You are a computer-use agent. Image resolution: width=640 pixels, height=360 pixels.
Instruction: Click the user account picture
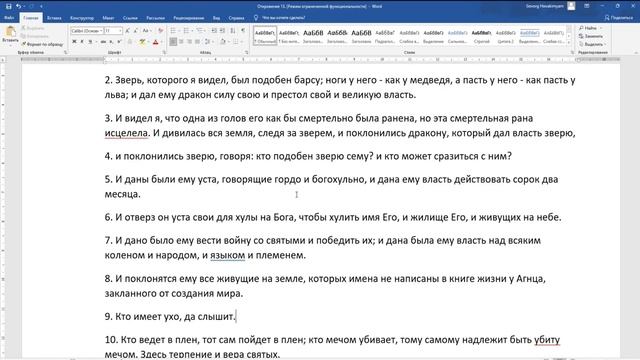pos(571,6)
